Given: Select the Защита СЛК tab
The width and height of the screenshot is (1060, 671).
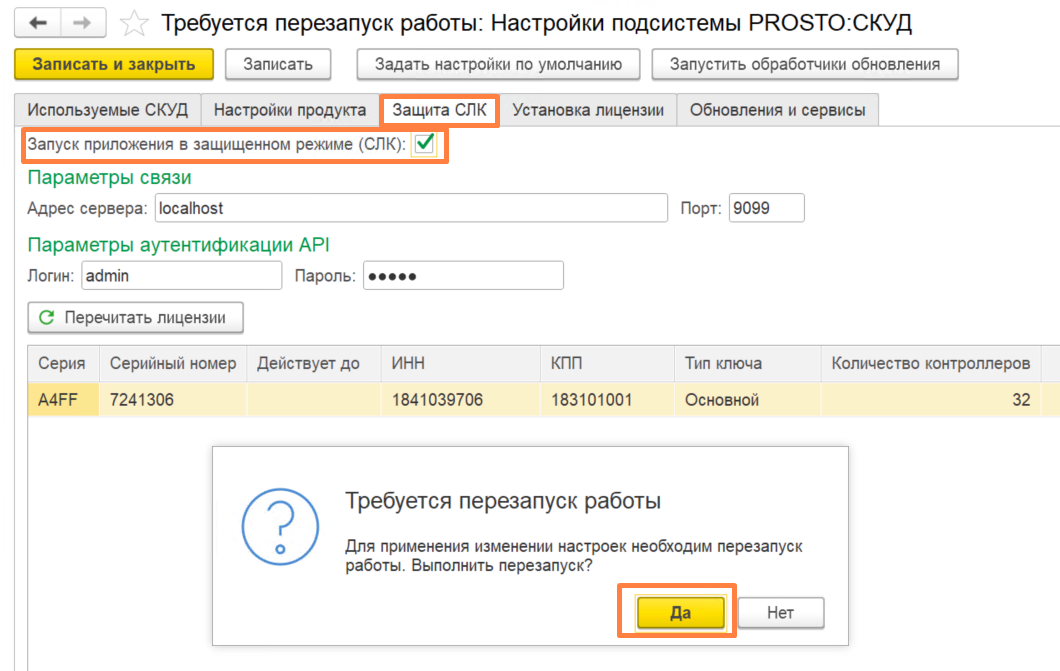Looking at the screenshot, I should pyautogui.click(x=439, y=110).
